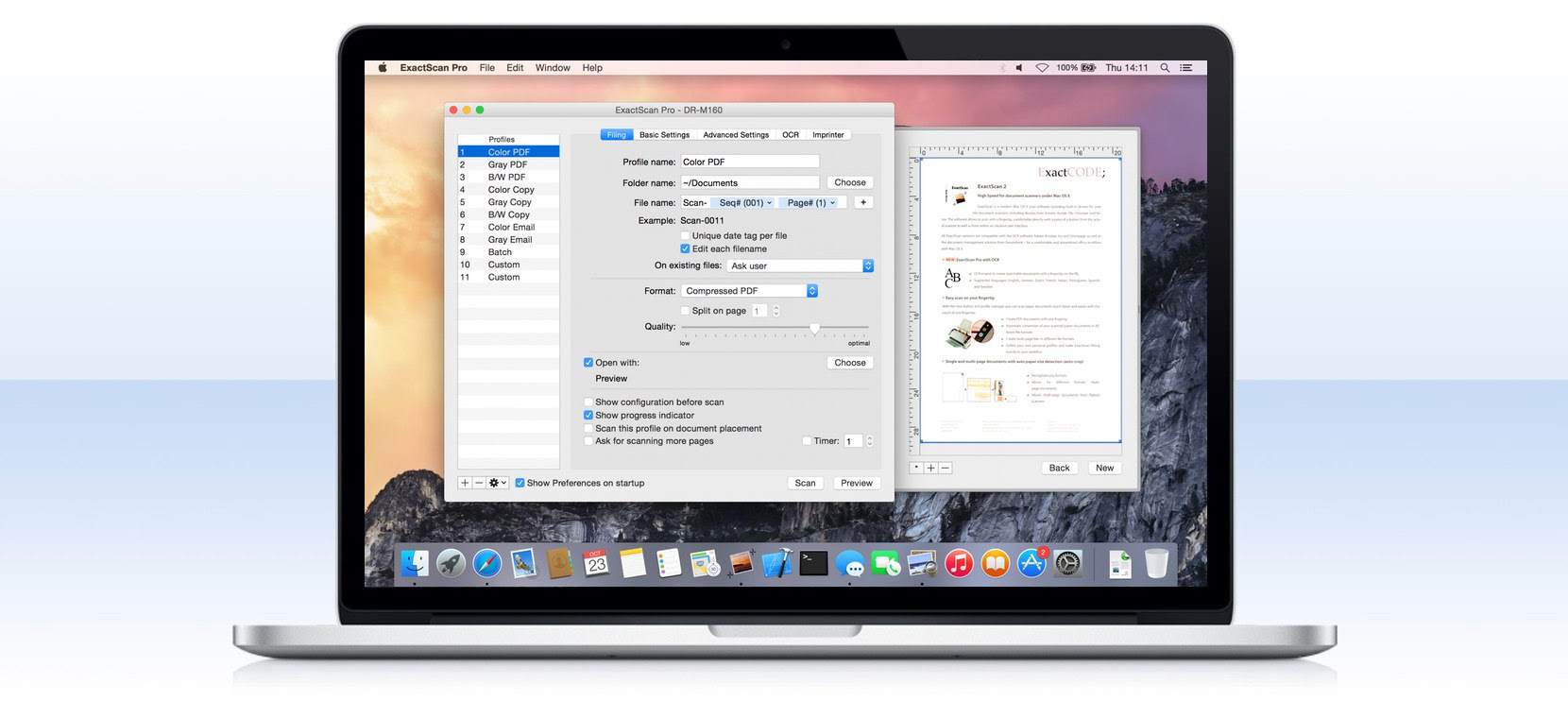Zoom in using plus in the preview window

pyautogui.click(x=930, y=468)
